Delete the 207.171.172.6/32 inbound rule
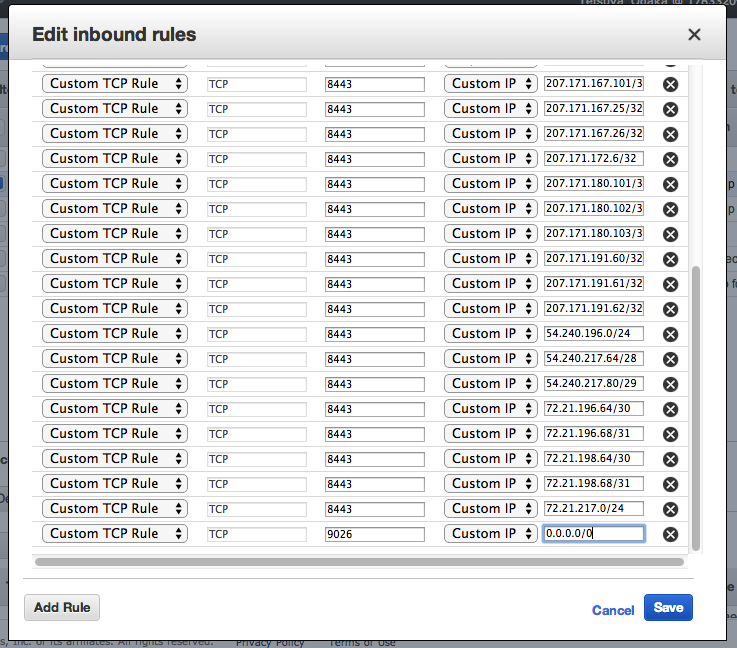Screen dimensions: 737x648 click(x=670, y=159)
